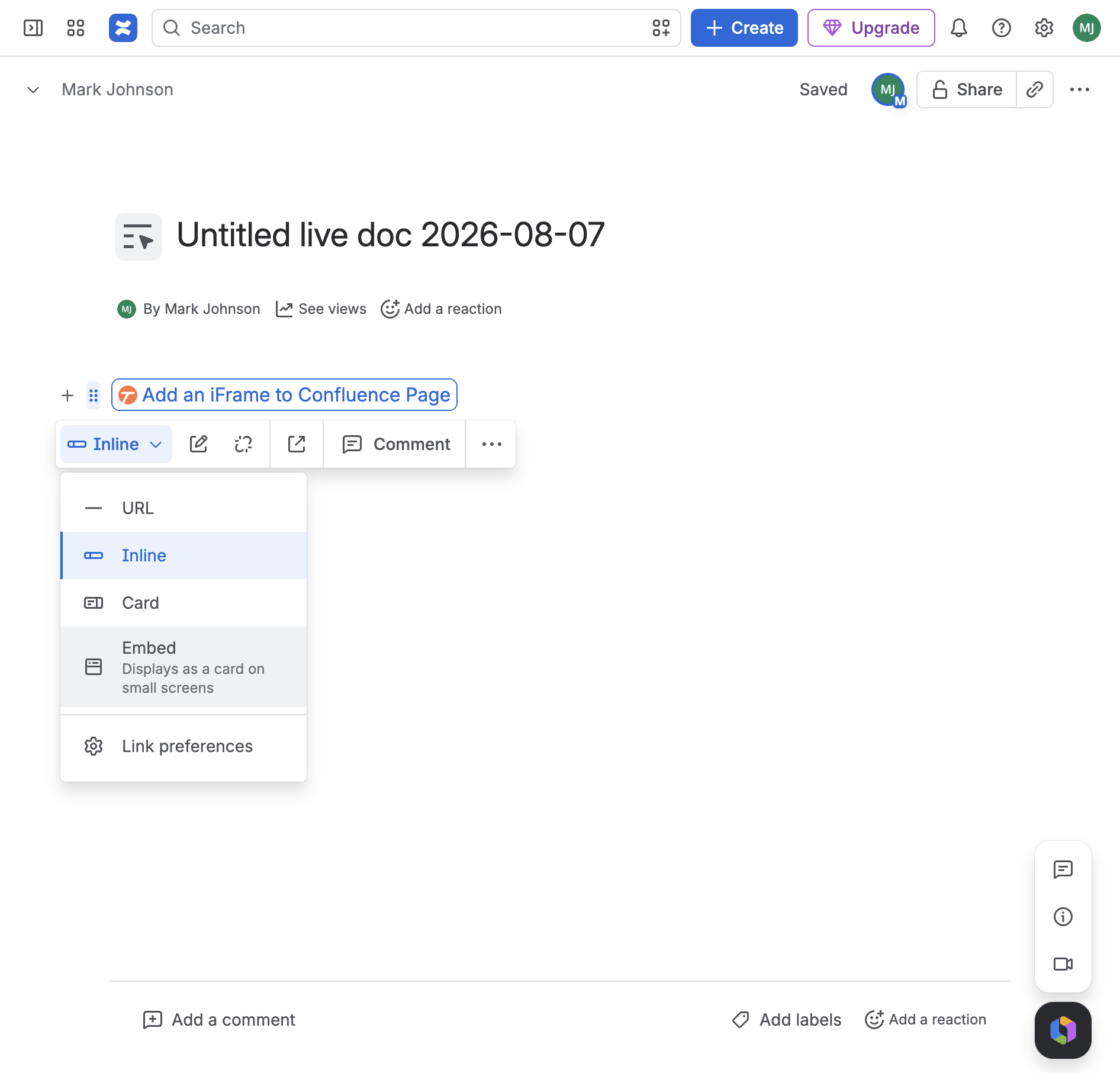Open link in new tab icon
The height and width of the screenshot is (1073, 1120).
coord(297,444)
